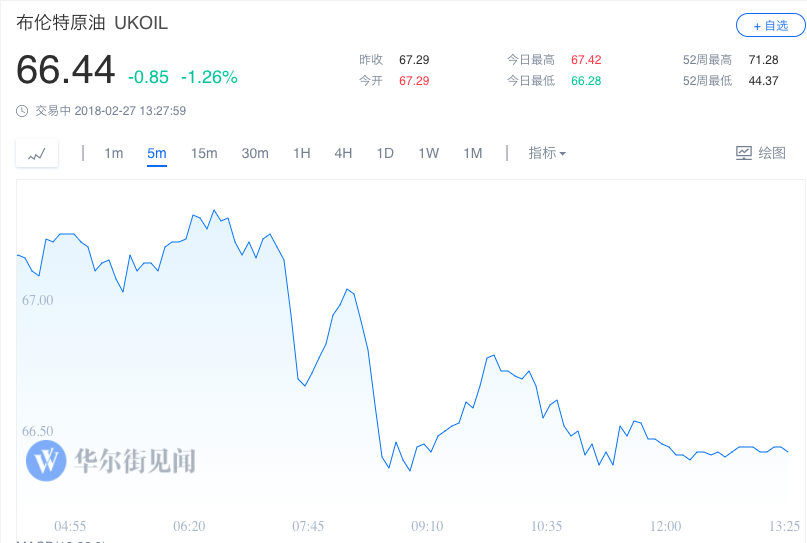
Task: Choose the 30m timeframe
Action: 255,153
